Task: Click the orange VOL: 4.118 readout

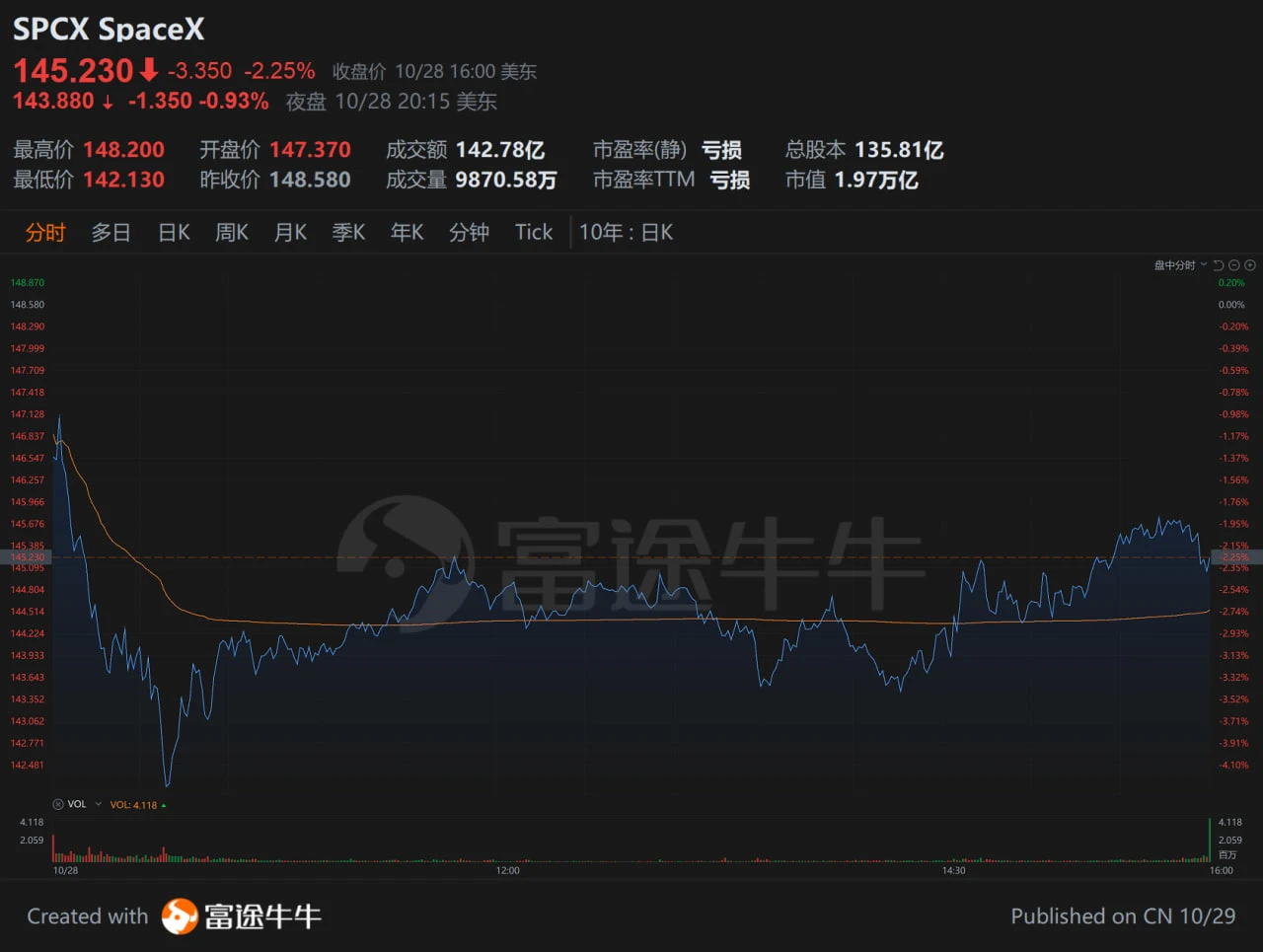Action: tap(134, 805)
